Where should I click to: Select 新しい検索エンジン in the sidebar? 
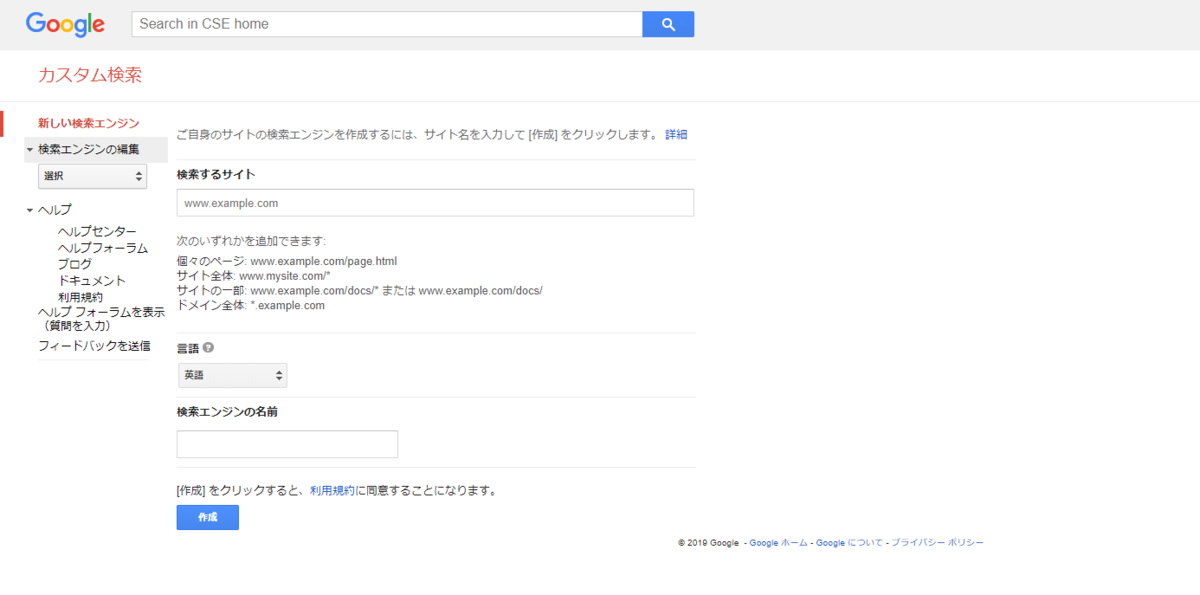[89, 123]
